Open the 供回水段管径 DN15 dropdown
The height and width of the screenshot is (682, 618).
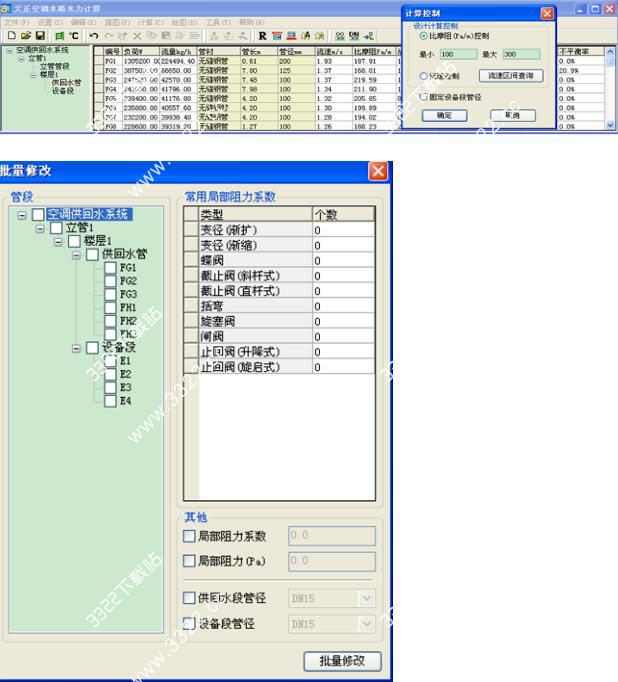[x=367, y=598]
